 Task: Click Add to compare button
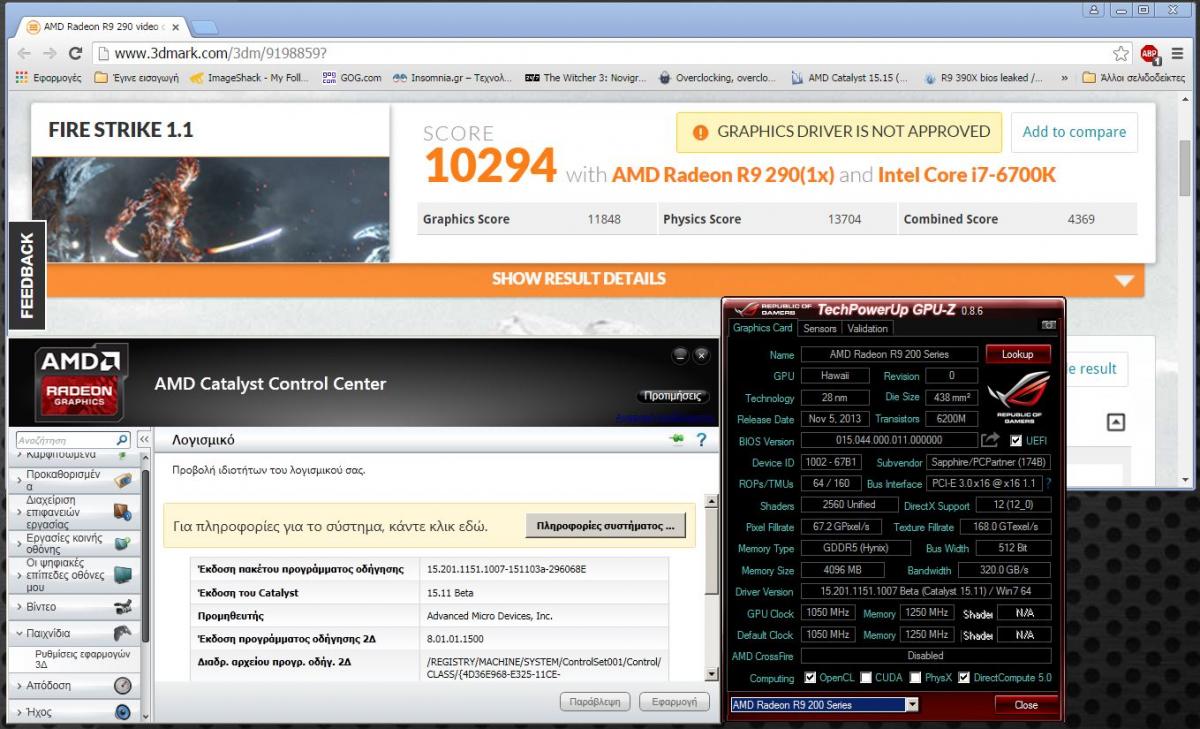(1074, 132)
